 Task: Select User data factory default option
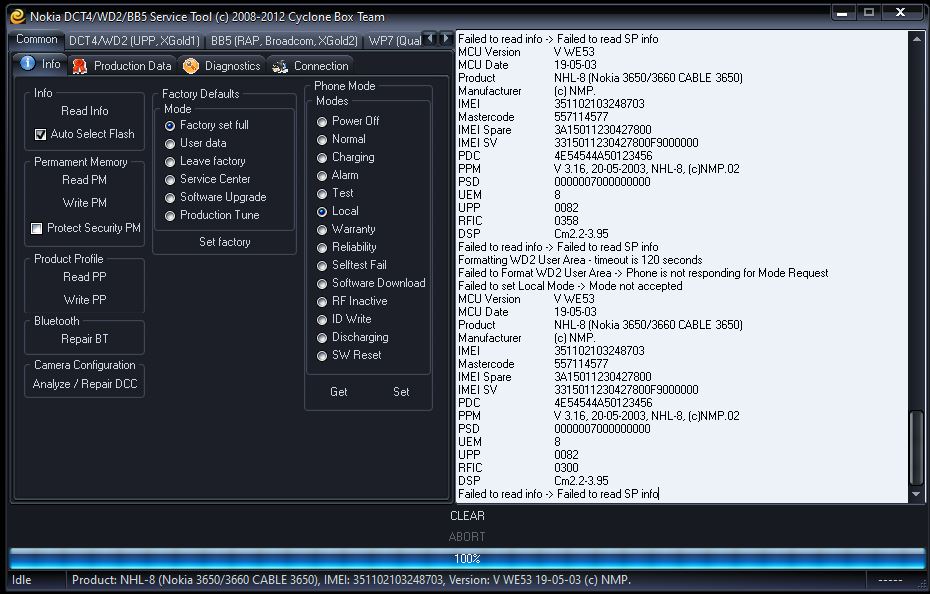[170, 143]
